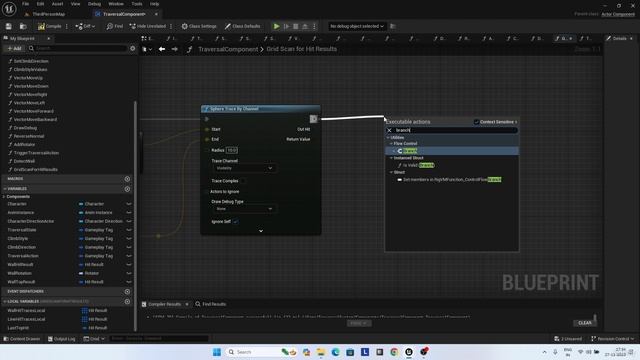Select the DetectWall function
This screenshot has width=640, height=360.
click(x=24, y=161)
